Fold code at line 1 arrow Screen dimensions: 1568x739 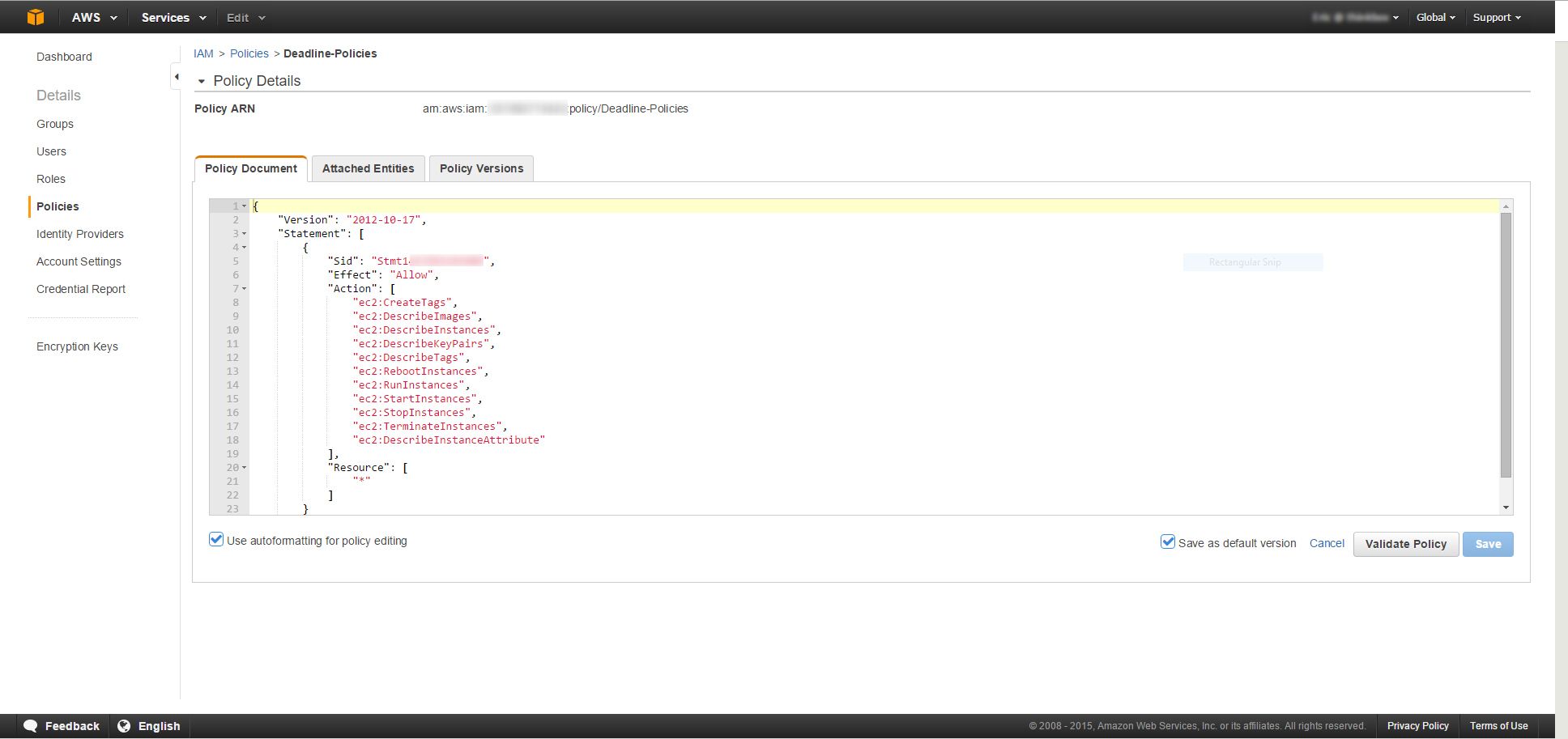pyautogui.click(x=245, y=206)
